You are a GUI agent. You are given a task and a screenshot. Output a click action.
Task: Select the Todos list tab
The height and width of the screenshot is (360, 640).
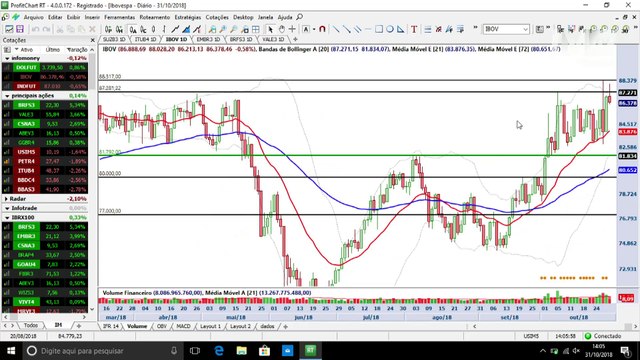pyautogui.click(x=31, y=325)
